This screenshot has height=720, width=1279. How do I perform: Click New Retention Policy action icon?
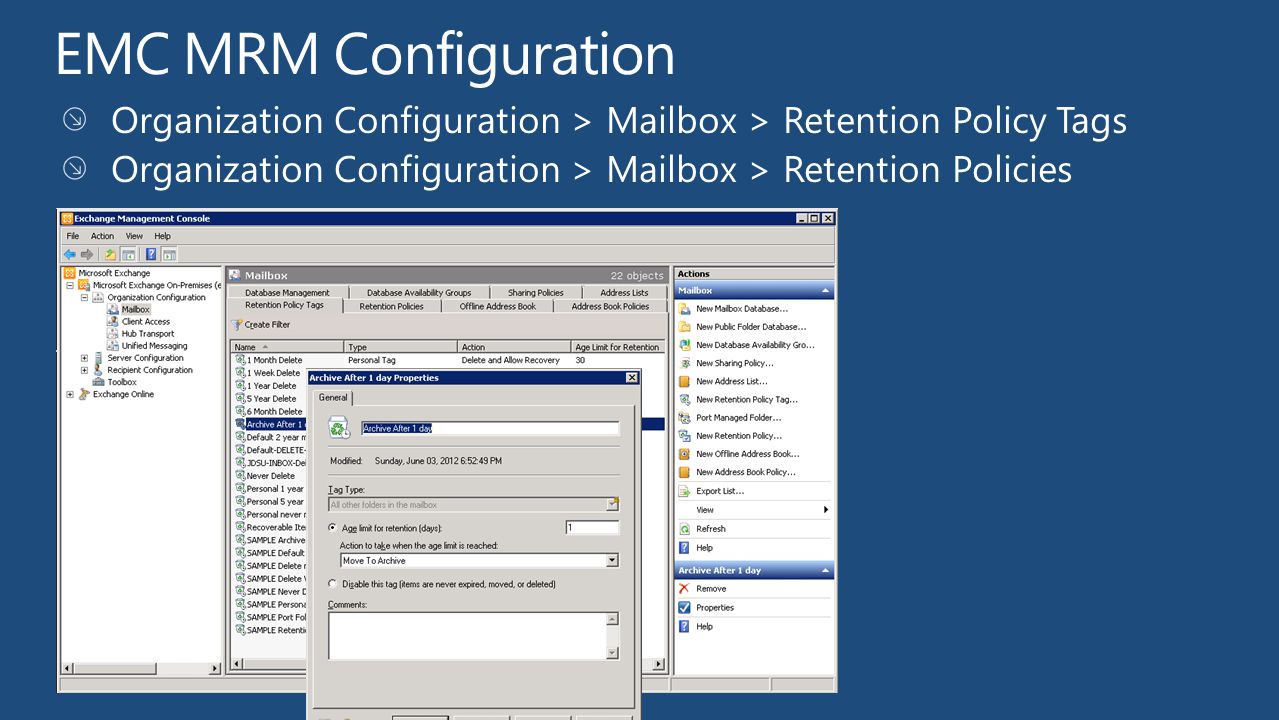[685, 436]
